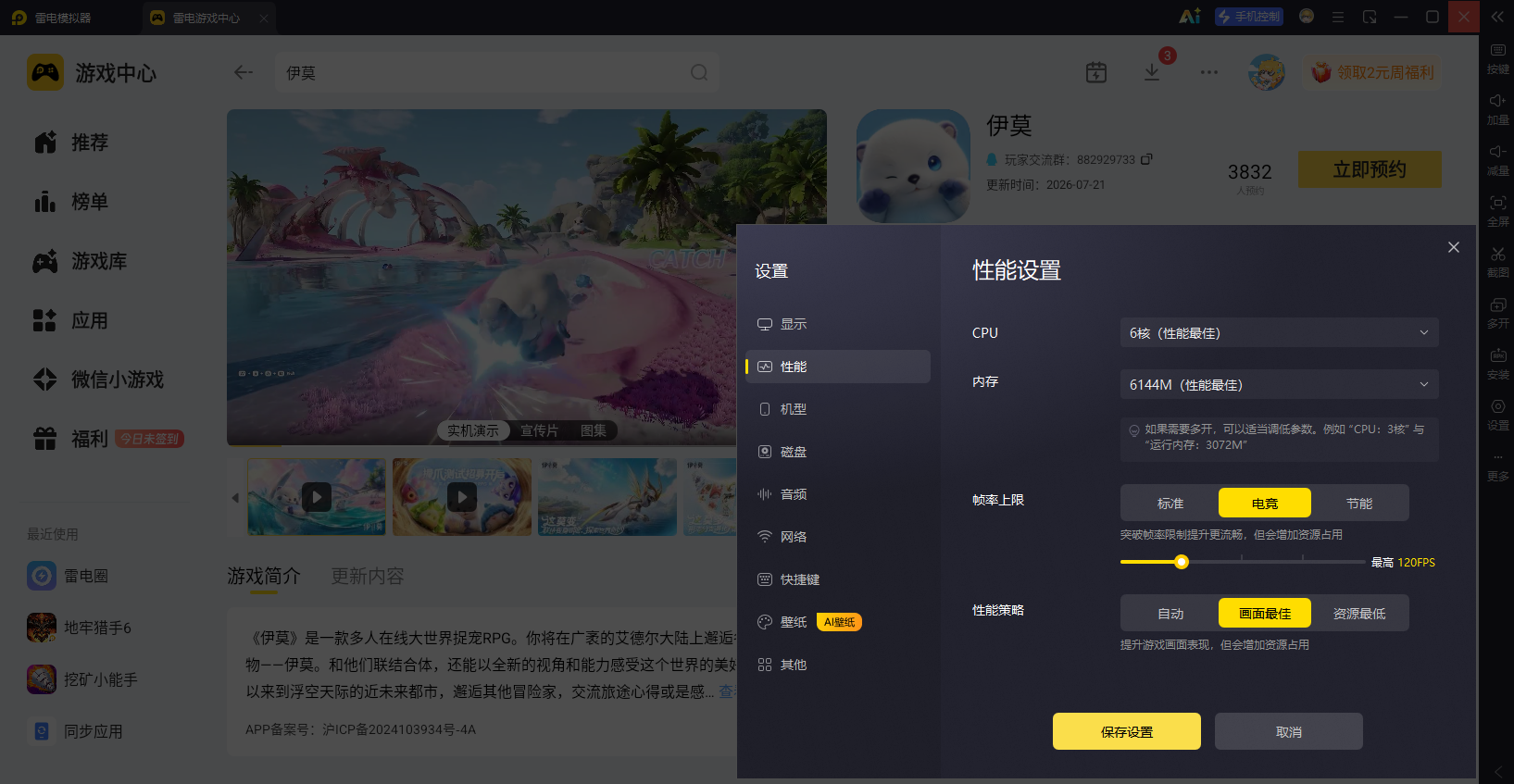Go to 榜单 in left navigation

71,202
